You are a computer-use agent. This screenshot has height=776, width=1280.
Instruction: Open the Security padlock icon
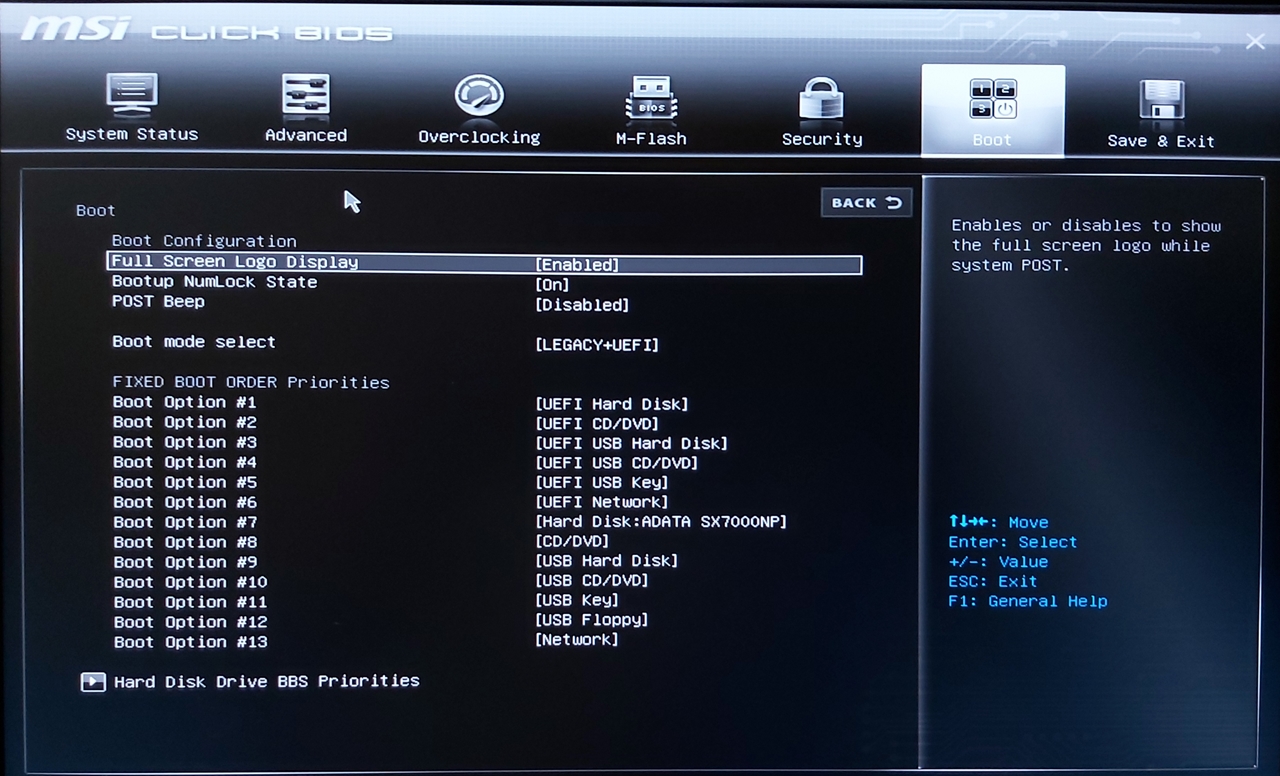[x=822, y=100]
